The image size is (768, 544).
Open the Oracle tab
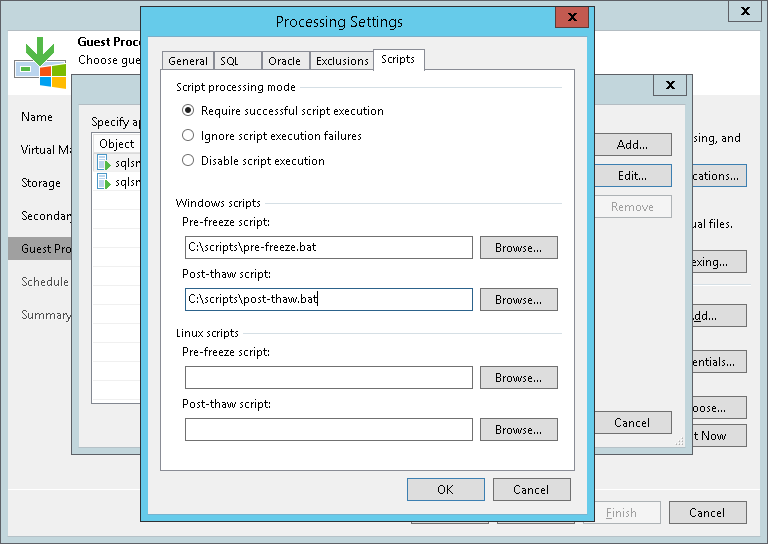click(x=285, y=61)
